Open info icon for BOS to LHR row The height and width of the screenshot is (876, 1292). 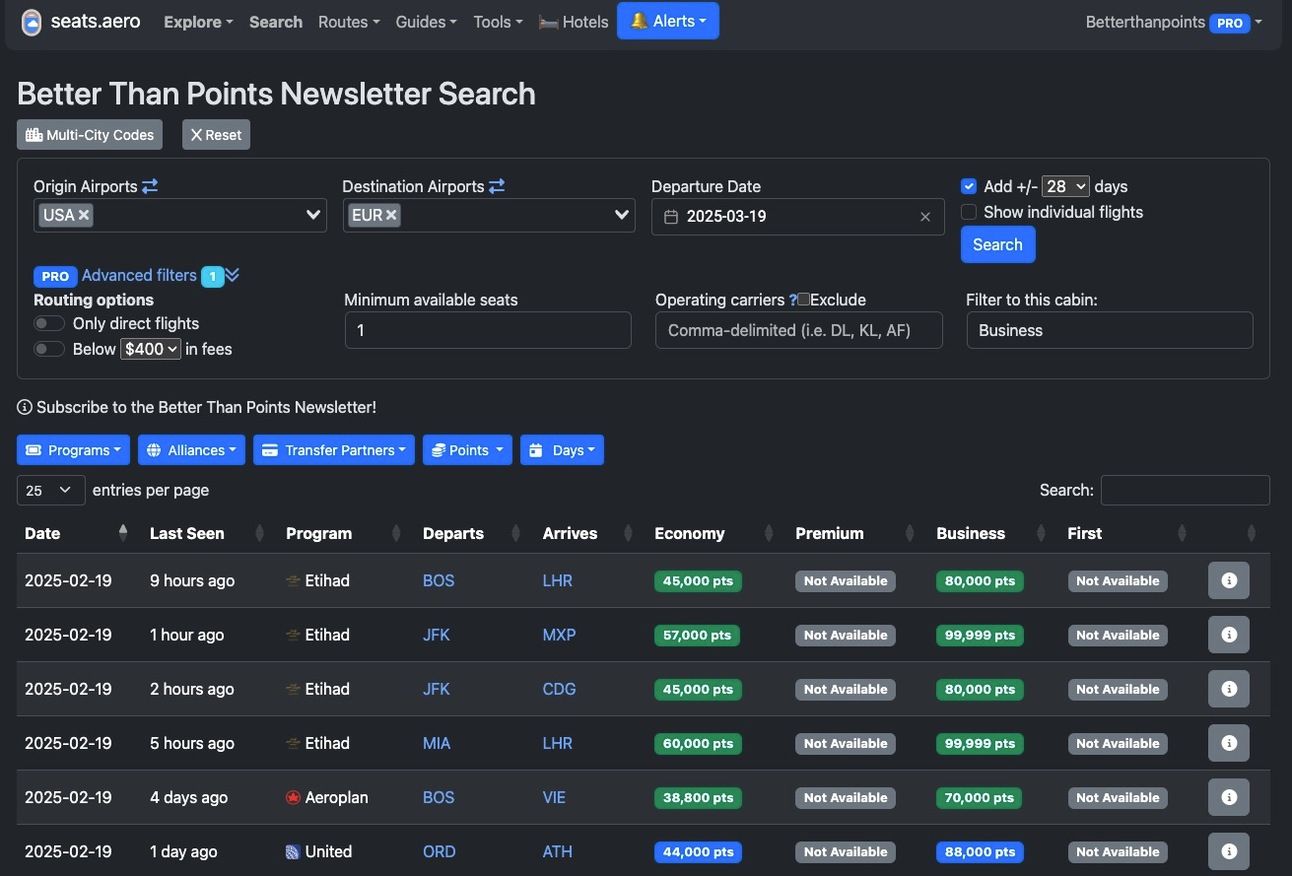tap(1229, 581)
